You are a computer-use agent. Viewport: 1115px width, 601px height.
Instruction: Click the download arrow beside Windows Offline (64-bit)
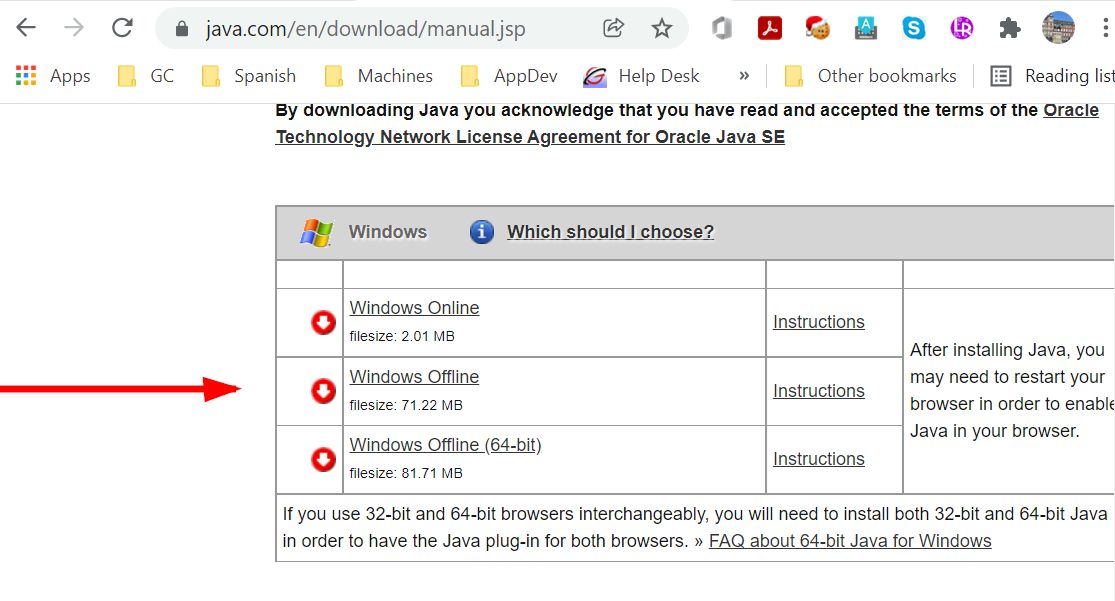click(x=323, y=459)
